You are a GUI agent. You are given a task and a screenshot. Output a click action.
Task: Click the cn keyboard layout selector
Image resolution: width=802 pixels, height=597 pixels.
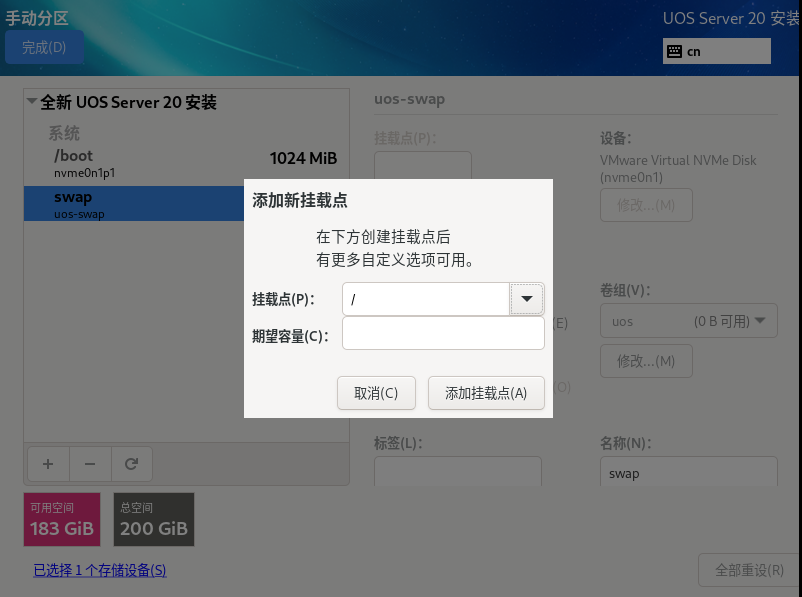[717, 51]
